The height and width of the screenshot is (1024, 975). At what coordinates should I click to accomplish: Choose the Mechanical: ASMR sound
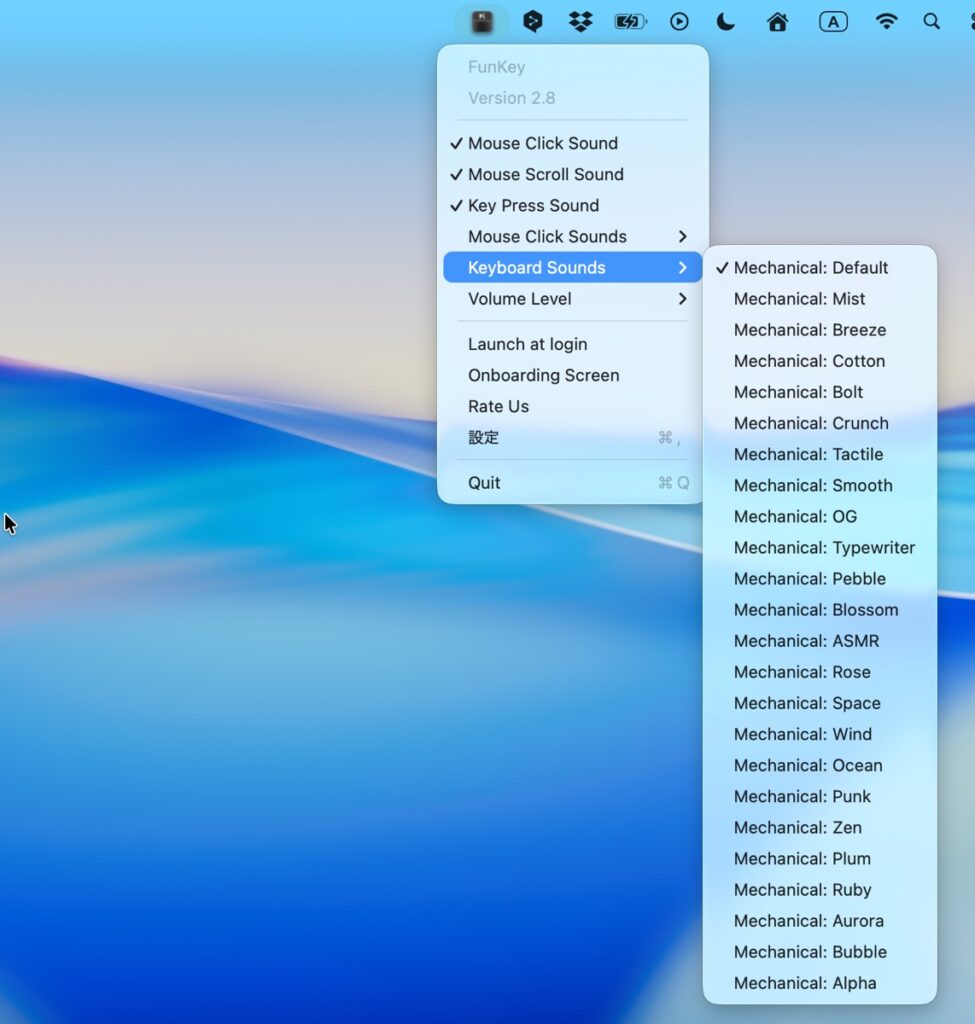pyautogui.click(x=806, y=641)
